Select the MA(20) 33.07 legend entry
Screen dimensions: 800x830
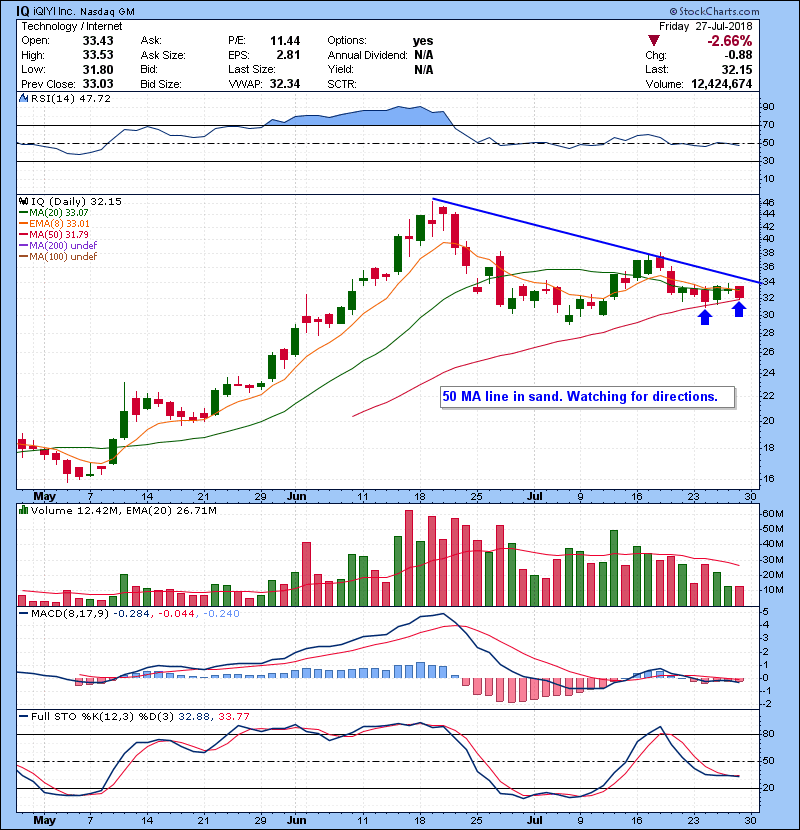pyautogui.click(x=54, y=212)
